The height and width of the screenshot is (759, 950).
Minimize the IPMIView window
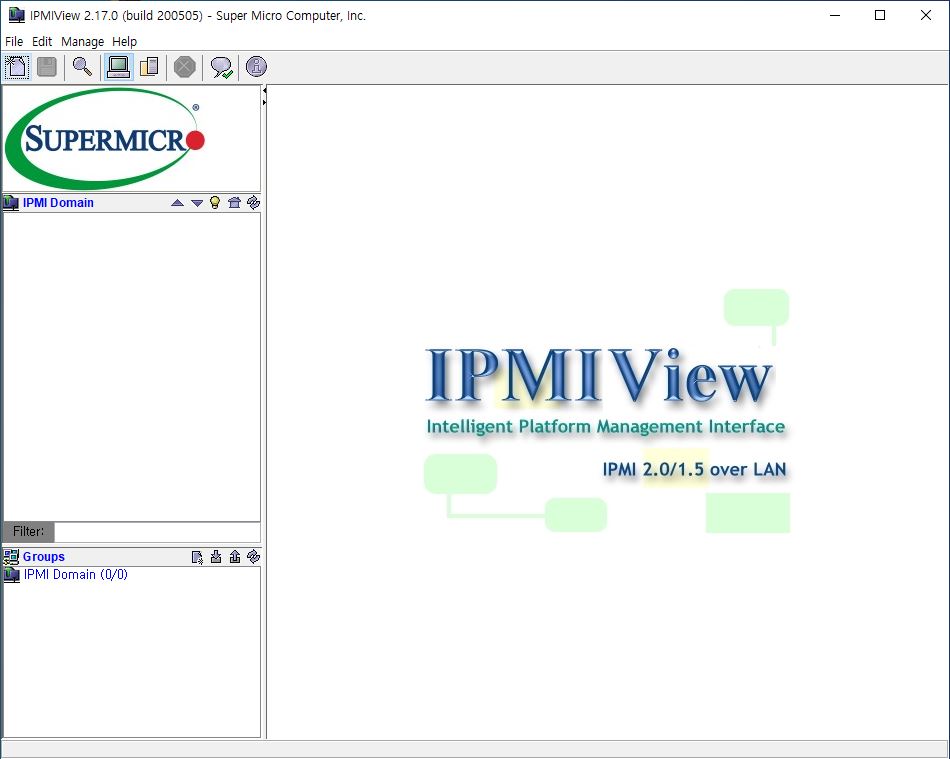[x=835, y=15]
